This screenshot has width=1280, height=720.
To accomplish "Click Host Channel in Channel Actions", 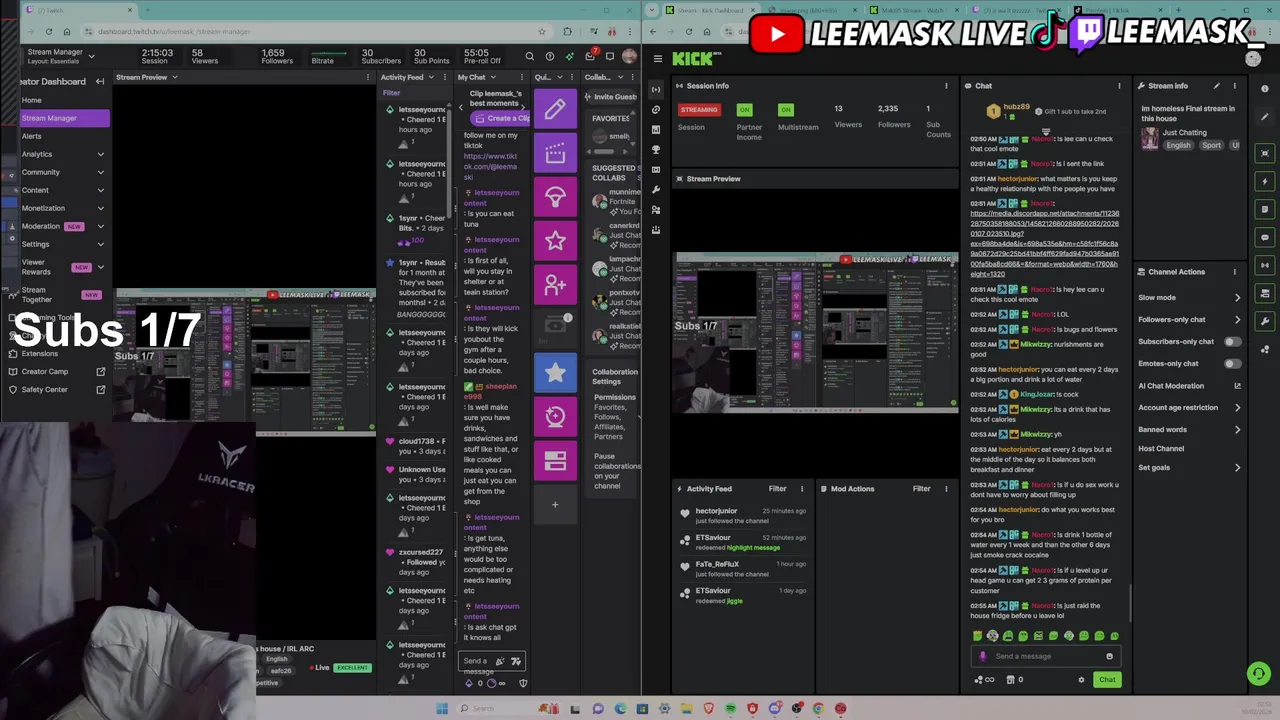I will point(1161,449).
